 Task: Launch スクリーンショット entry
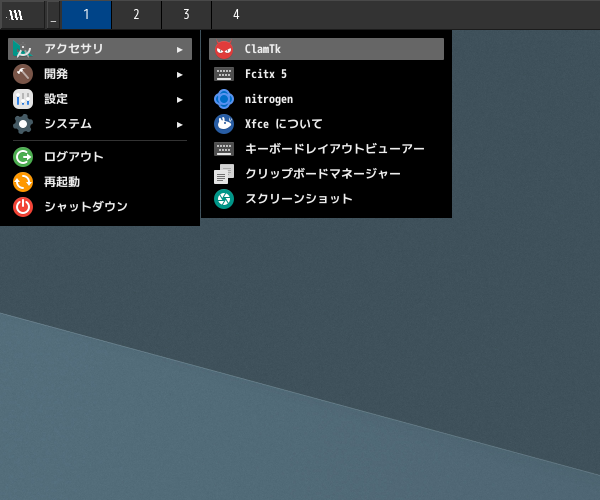326,199
